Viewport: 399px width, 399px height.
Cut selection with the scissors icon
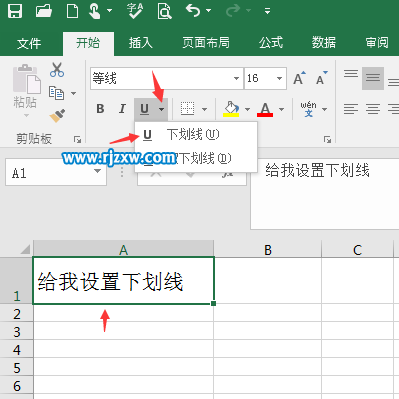(x=57, y=70)
